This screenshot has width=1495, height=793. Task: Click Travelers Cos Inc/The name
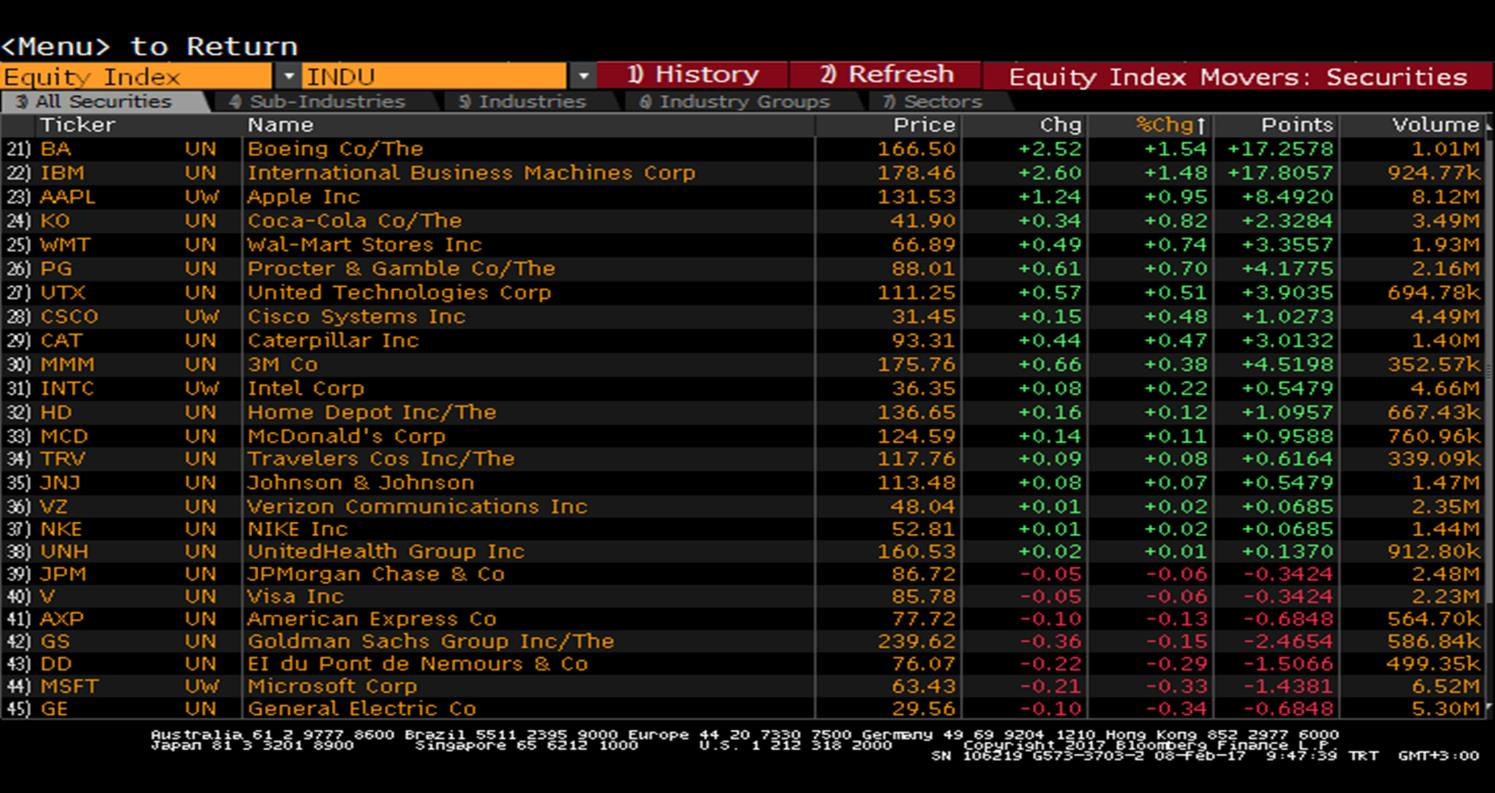coord(380,459)
